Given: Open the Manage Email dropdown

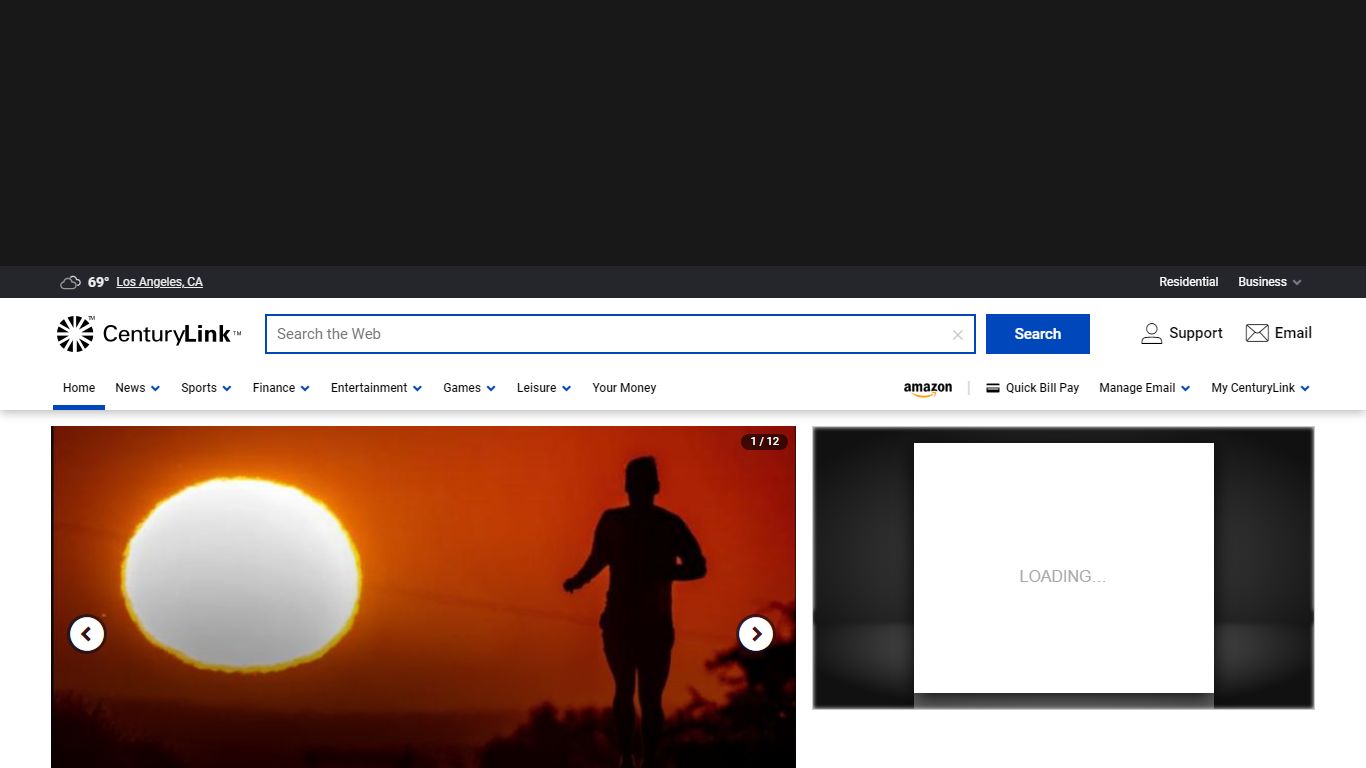Looking at the screenshot, I should pos(1144,388).
